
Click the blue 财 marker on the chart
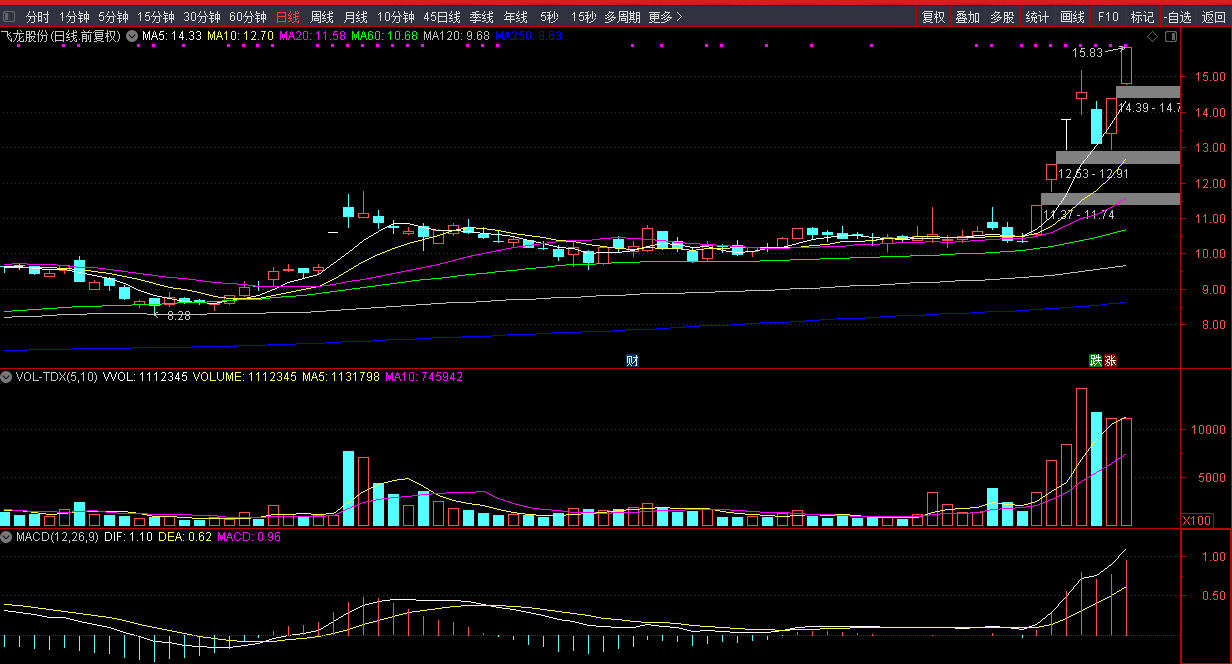point(631,360)
